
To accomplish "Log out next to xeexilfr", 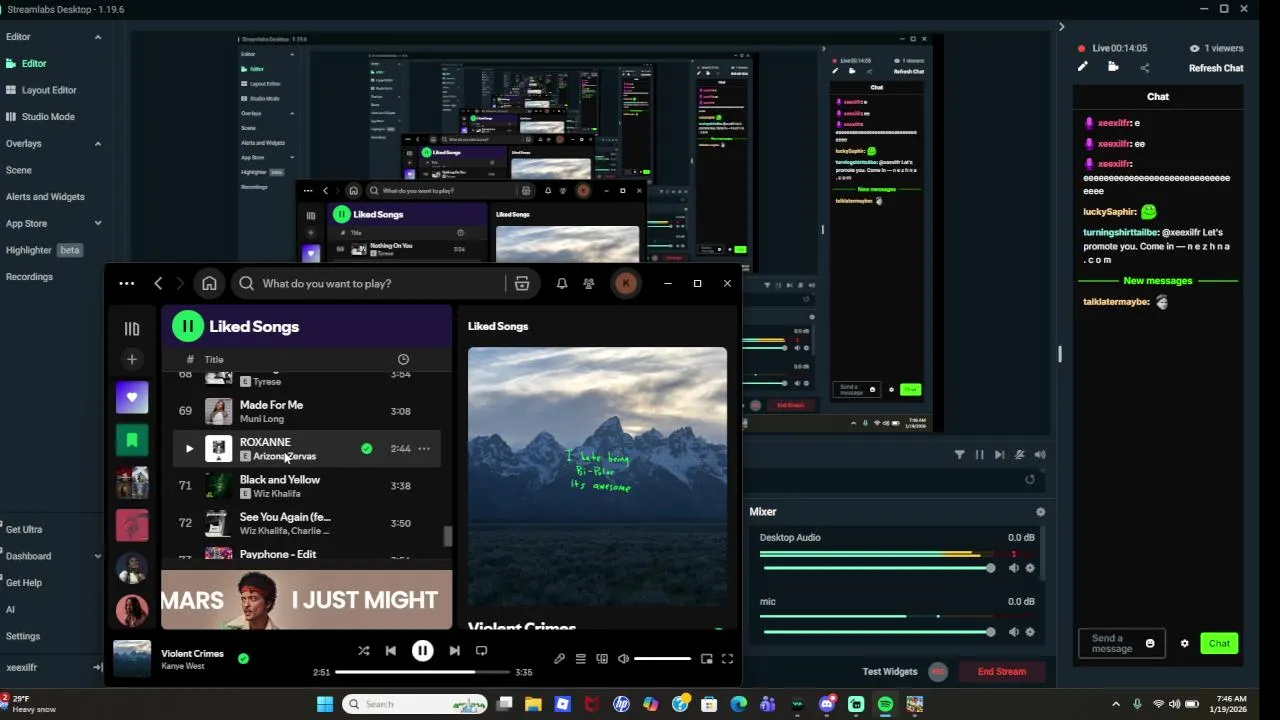I will (98, 668).
